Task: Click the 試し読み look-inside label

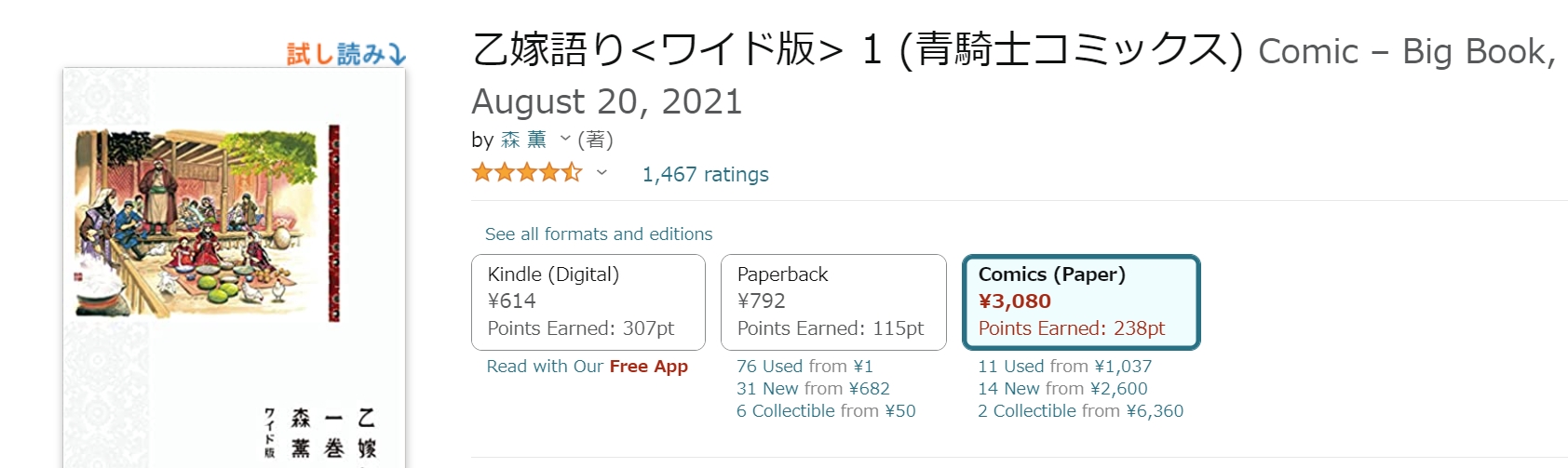Action: pos(345,54)
